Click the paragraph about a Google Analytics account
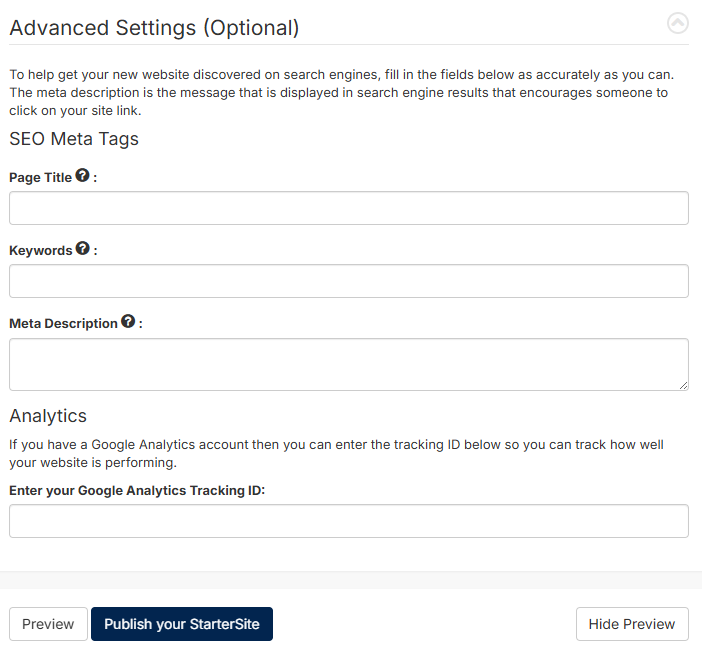This screenshot has height=645, width=702. pyautogui.click(x=336, y=453)
